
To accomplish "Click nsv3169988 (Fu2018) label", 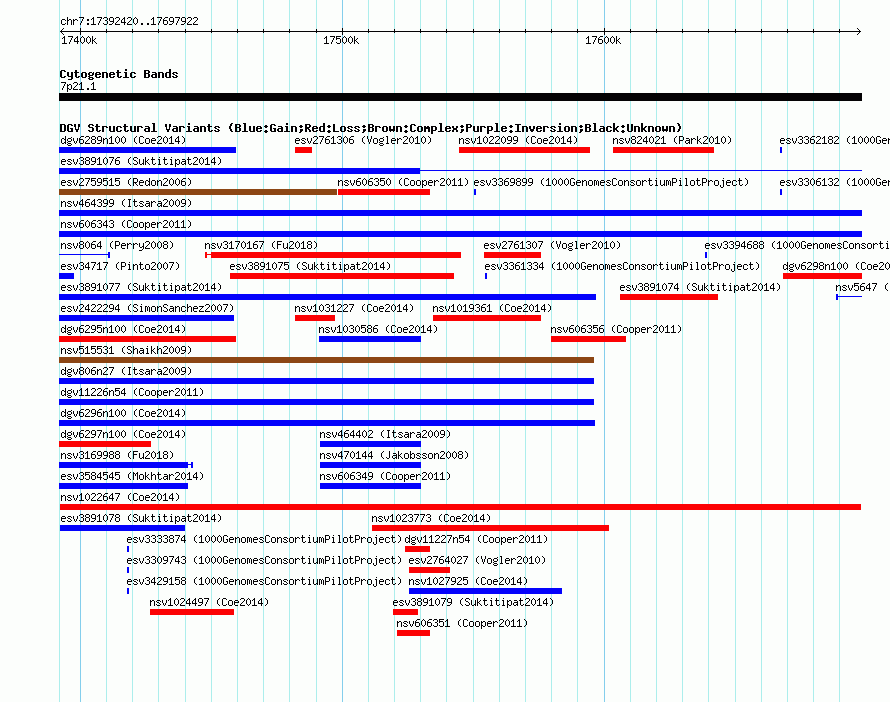I will [117, 455].
